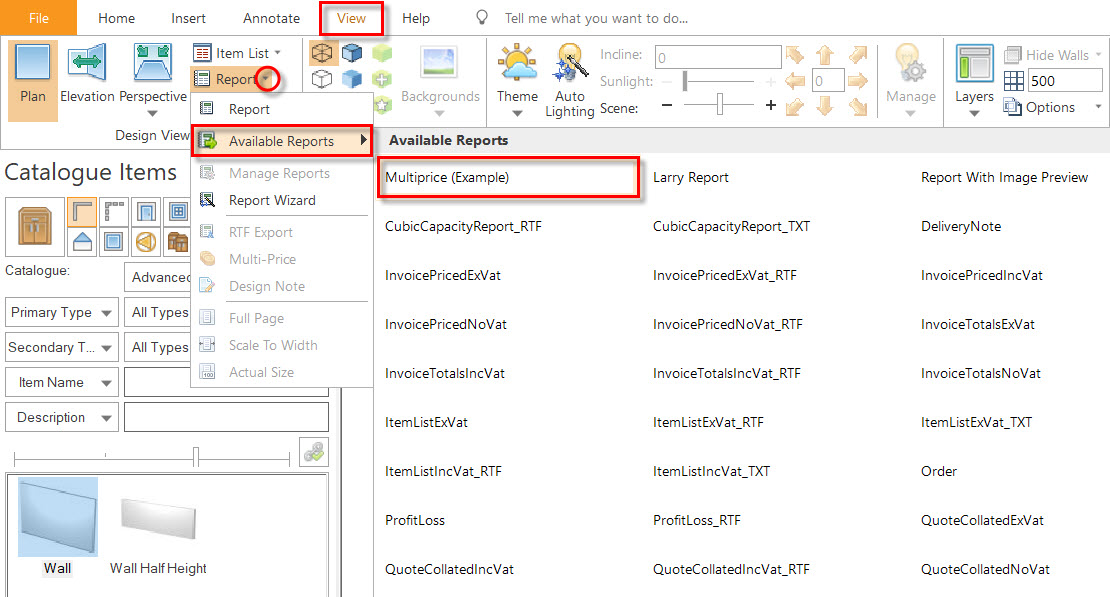Open the DeliveryNote report

coord(961,227)
